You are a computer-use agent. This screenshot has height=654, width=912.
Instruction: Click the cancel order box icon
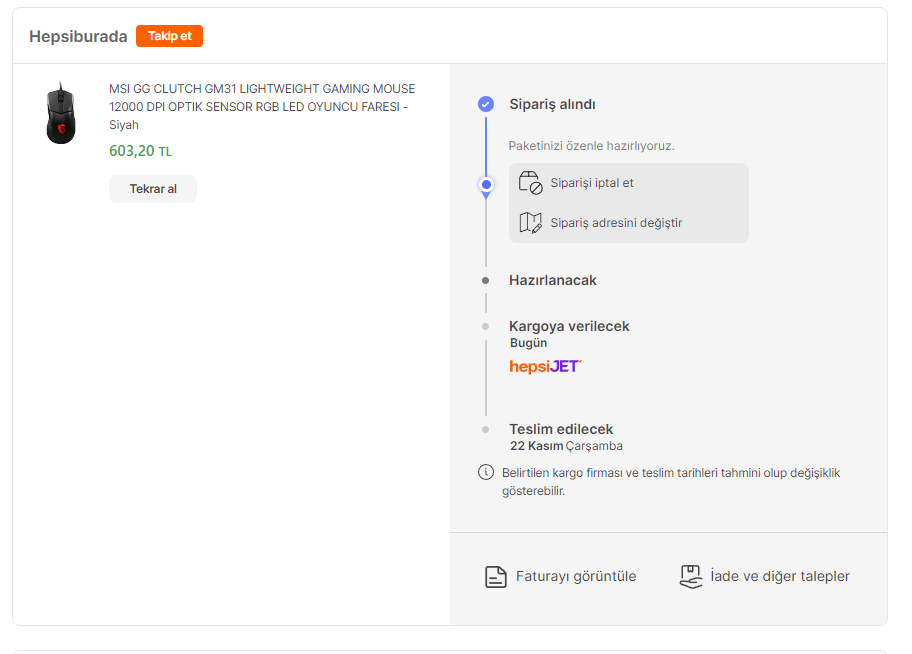[x=530, y=183]
